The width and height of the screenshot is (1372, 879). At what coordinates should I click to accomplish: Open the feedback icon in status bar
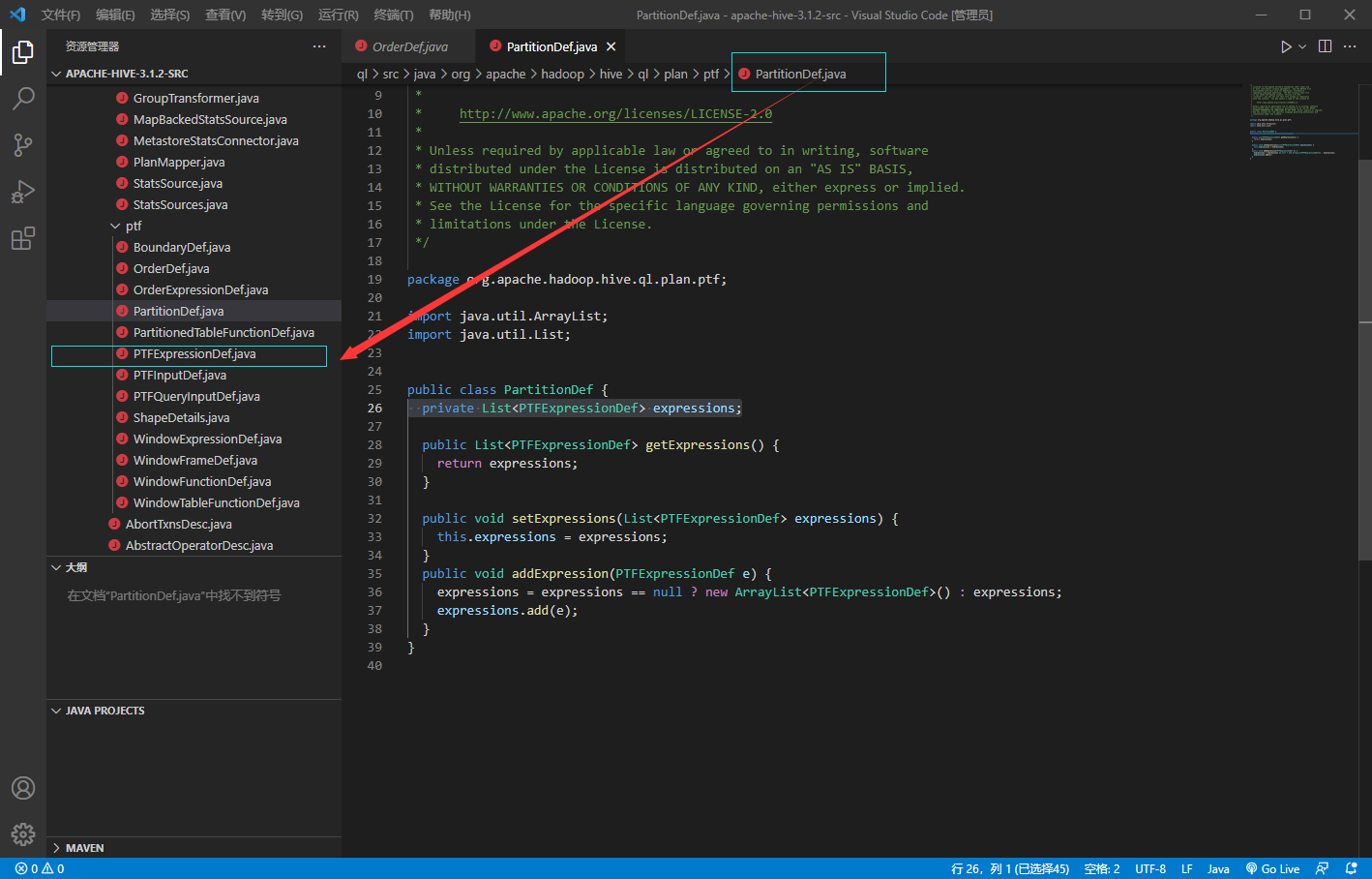[x=1323, y=868]
